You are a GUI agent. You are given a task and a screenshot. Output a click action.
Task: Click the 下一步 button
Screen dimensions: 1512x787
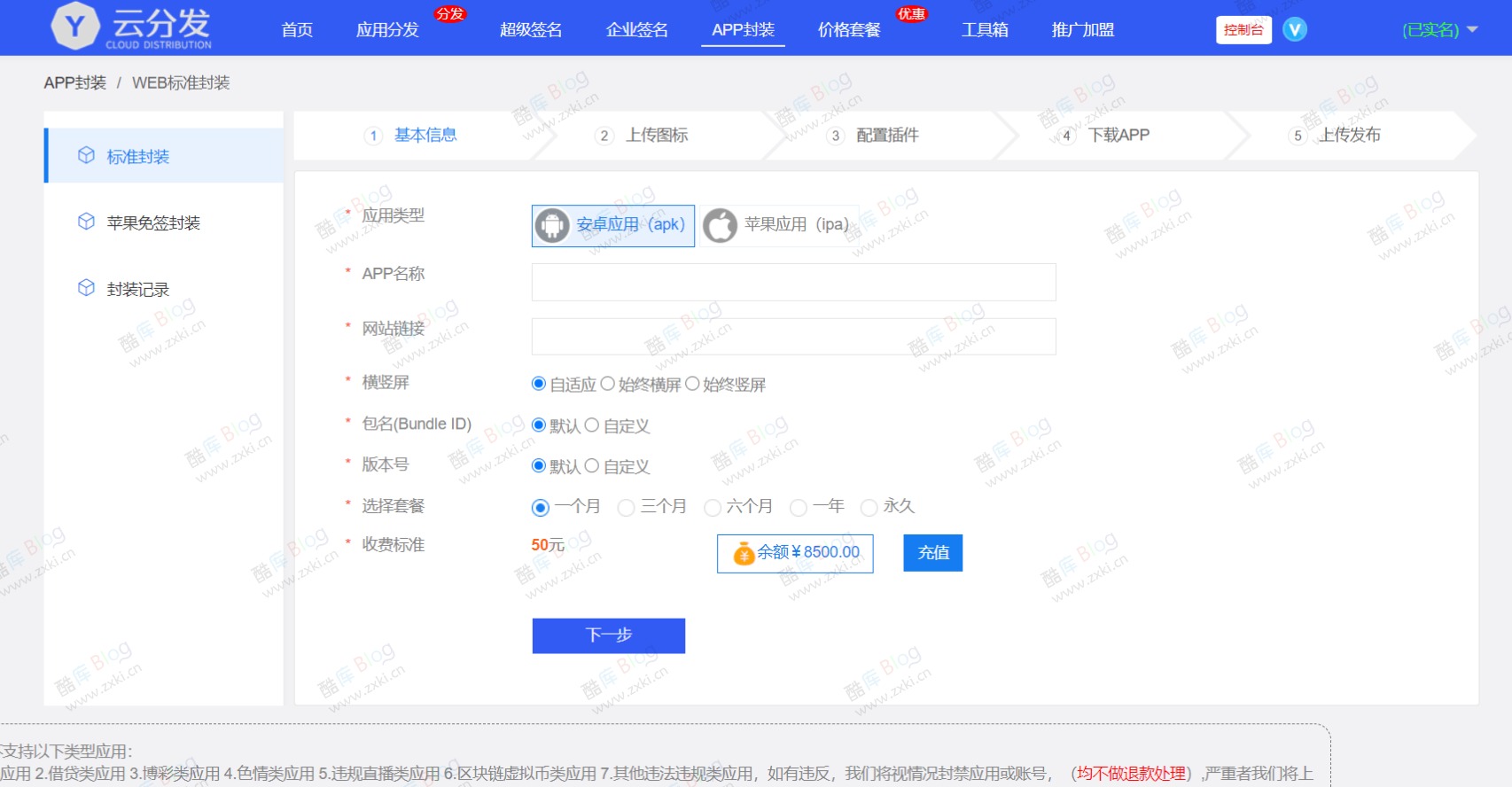pyautogui.click(x=609, y=635)
